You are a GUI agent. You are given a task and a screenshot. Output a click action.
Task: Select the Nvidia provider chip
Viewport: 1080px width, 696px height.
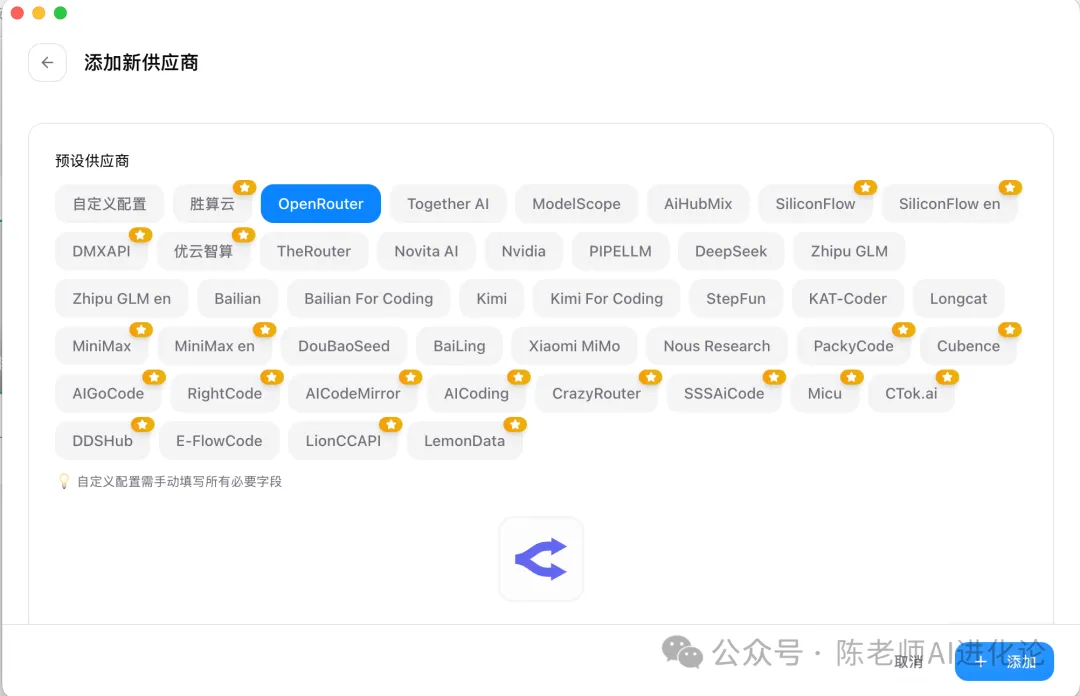[x=523, y=251]
